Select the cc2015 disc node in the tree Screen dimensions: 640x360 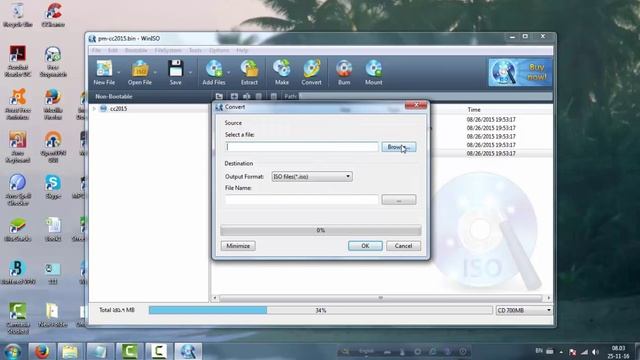pyautogui.click(x=114, y=109)
